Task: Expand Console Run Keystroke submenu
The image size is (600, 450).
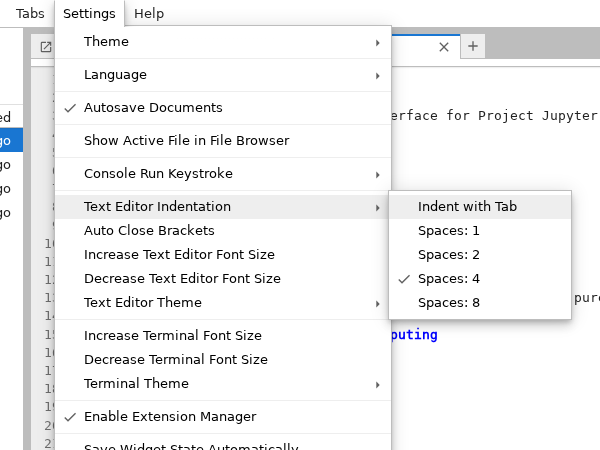Action: (223, 173)
